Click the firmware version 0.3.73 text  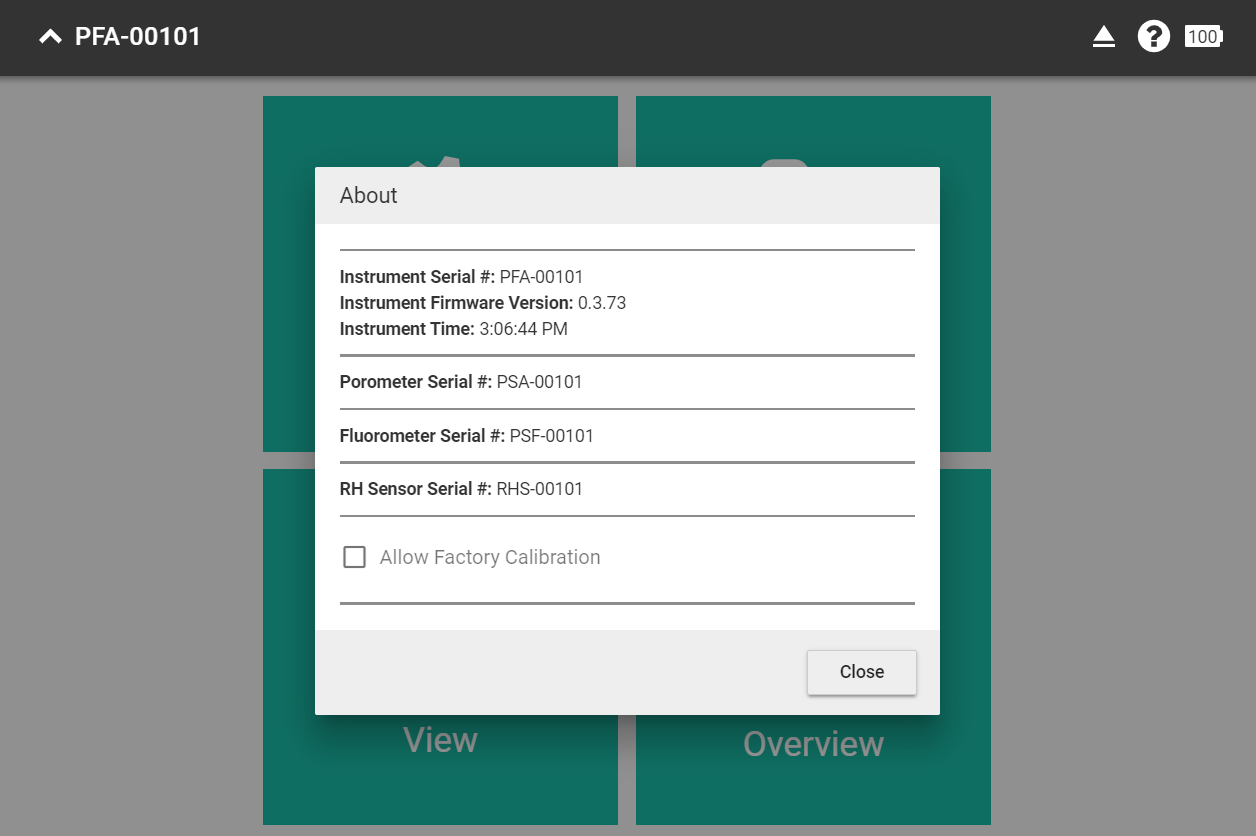tap(602, 303)
